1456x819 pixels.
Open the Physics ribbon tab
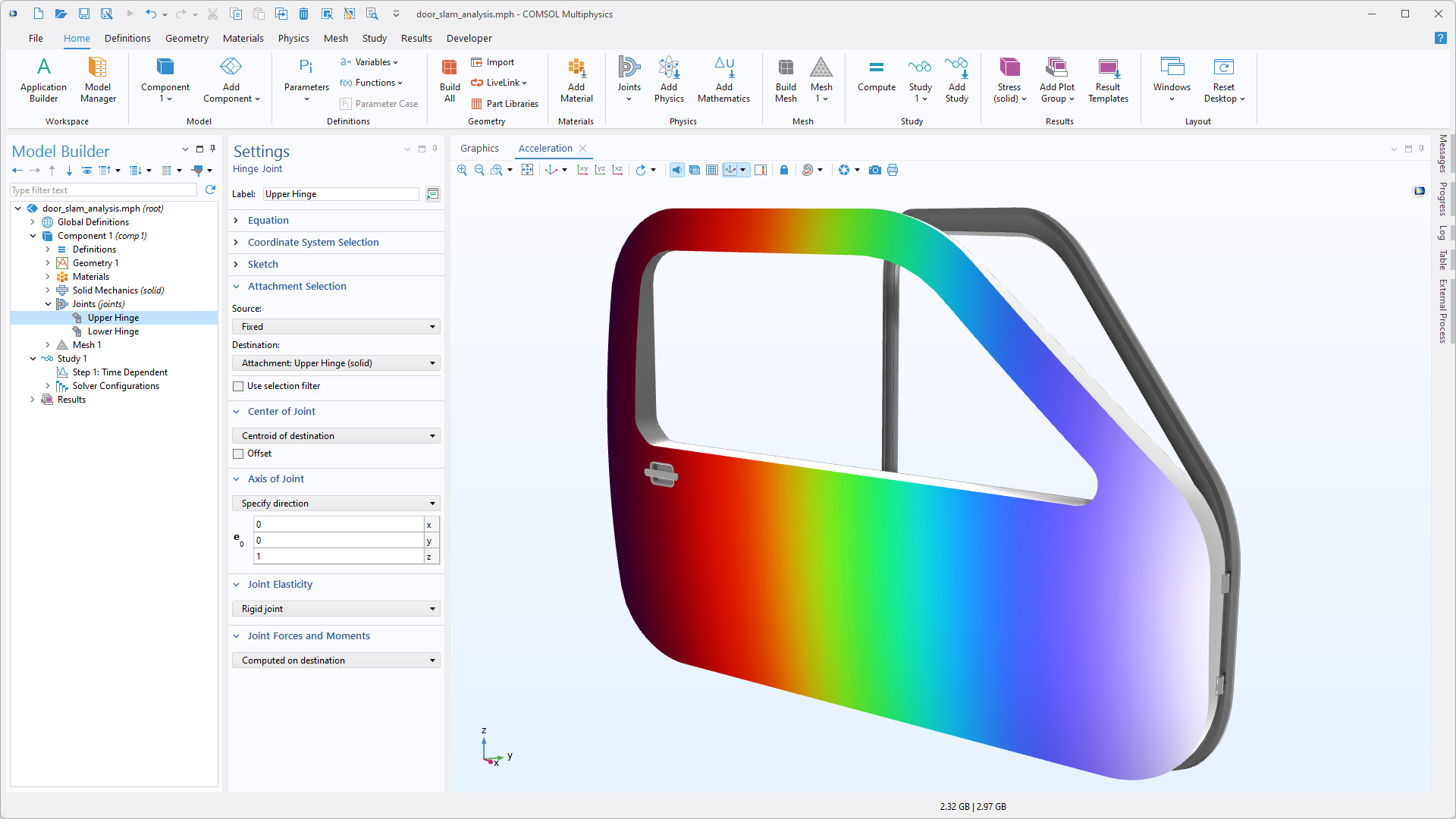pos(293,38)
